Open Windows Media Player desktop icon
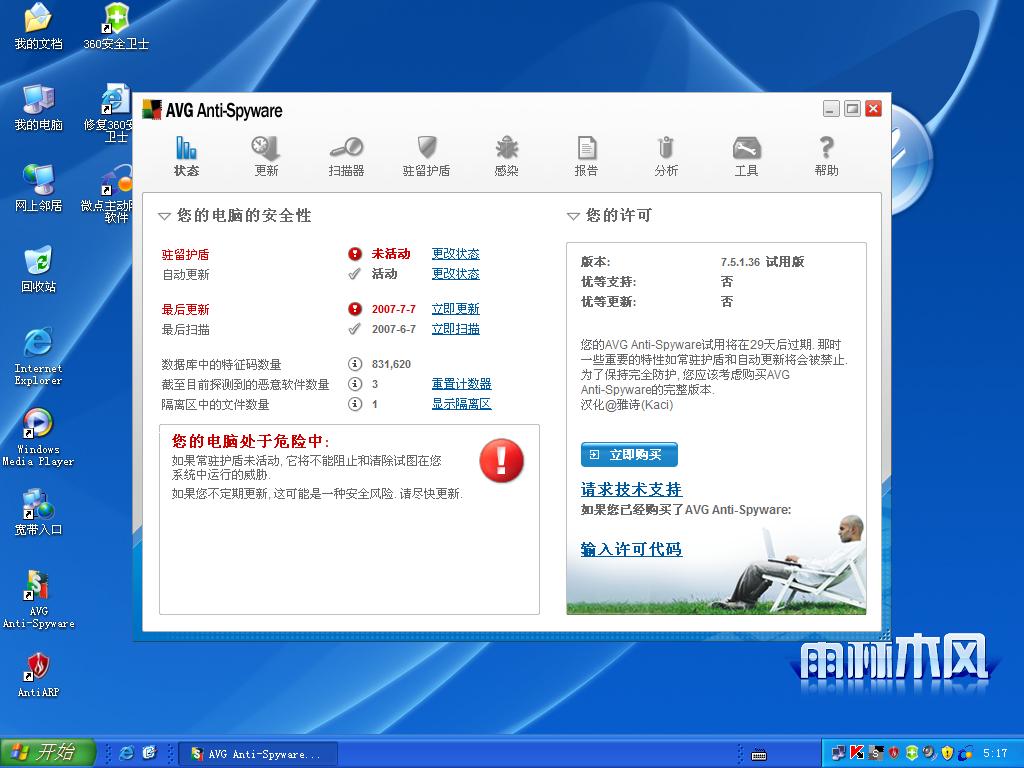The height and width of the screenshot is (768, 1024). tap(39, 438)
